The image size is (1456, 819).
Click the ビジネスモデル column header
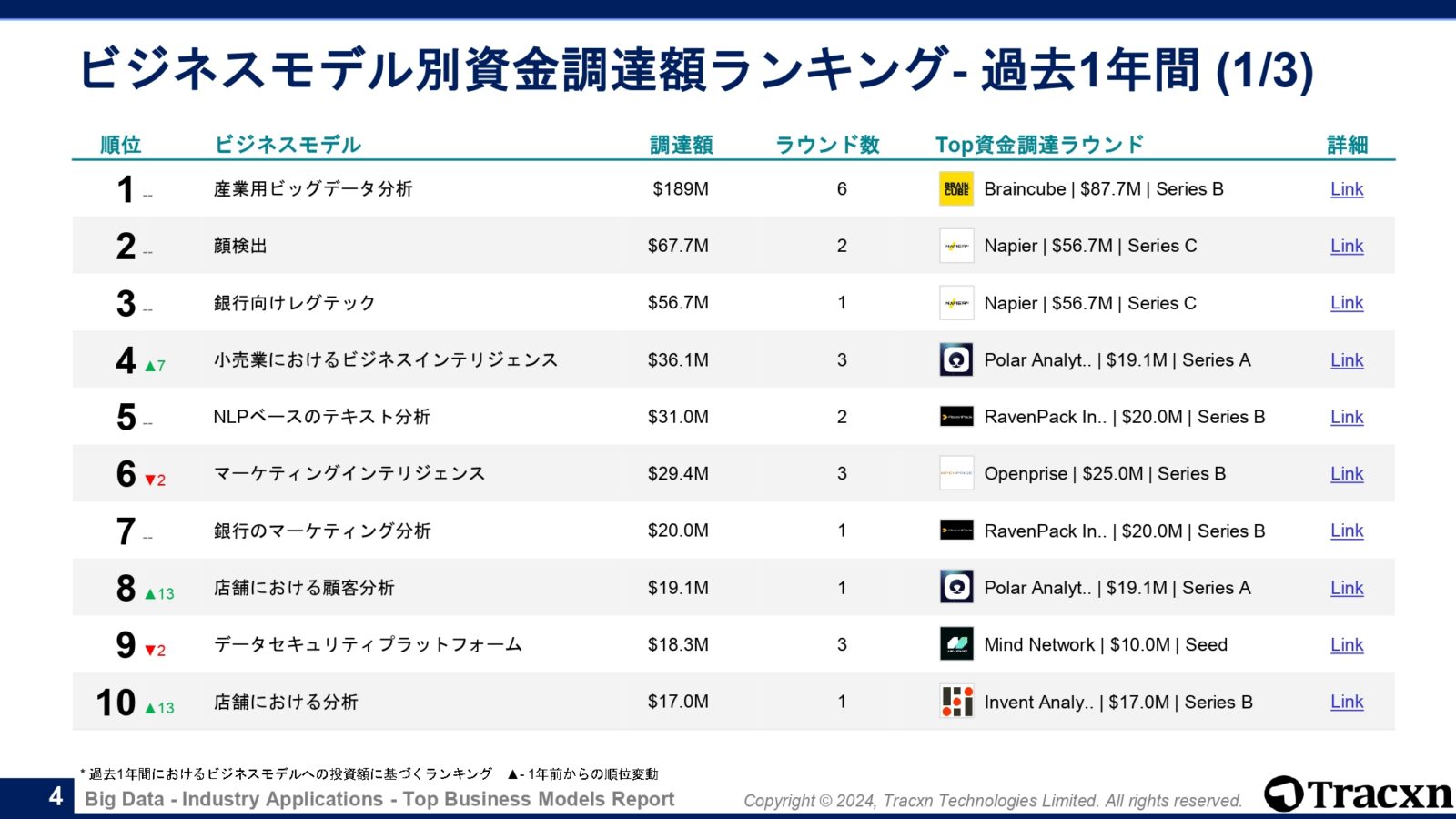coord(288,145)
